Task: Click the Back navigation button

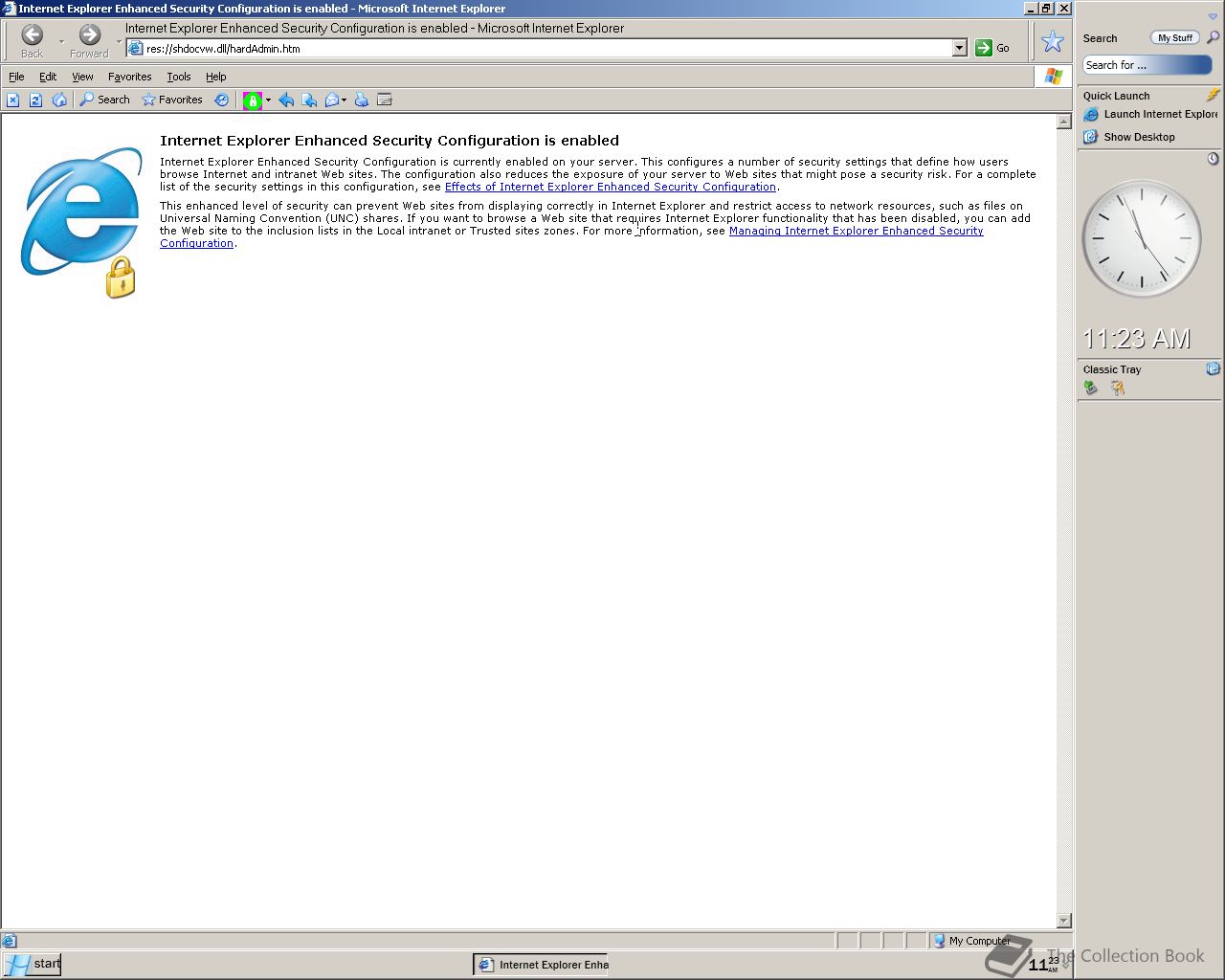Action: point(32,40)
